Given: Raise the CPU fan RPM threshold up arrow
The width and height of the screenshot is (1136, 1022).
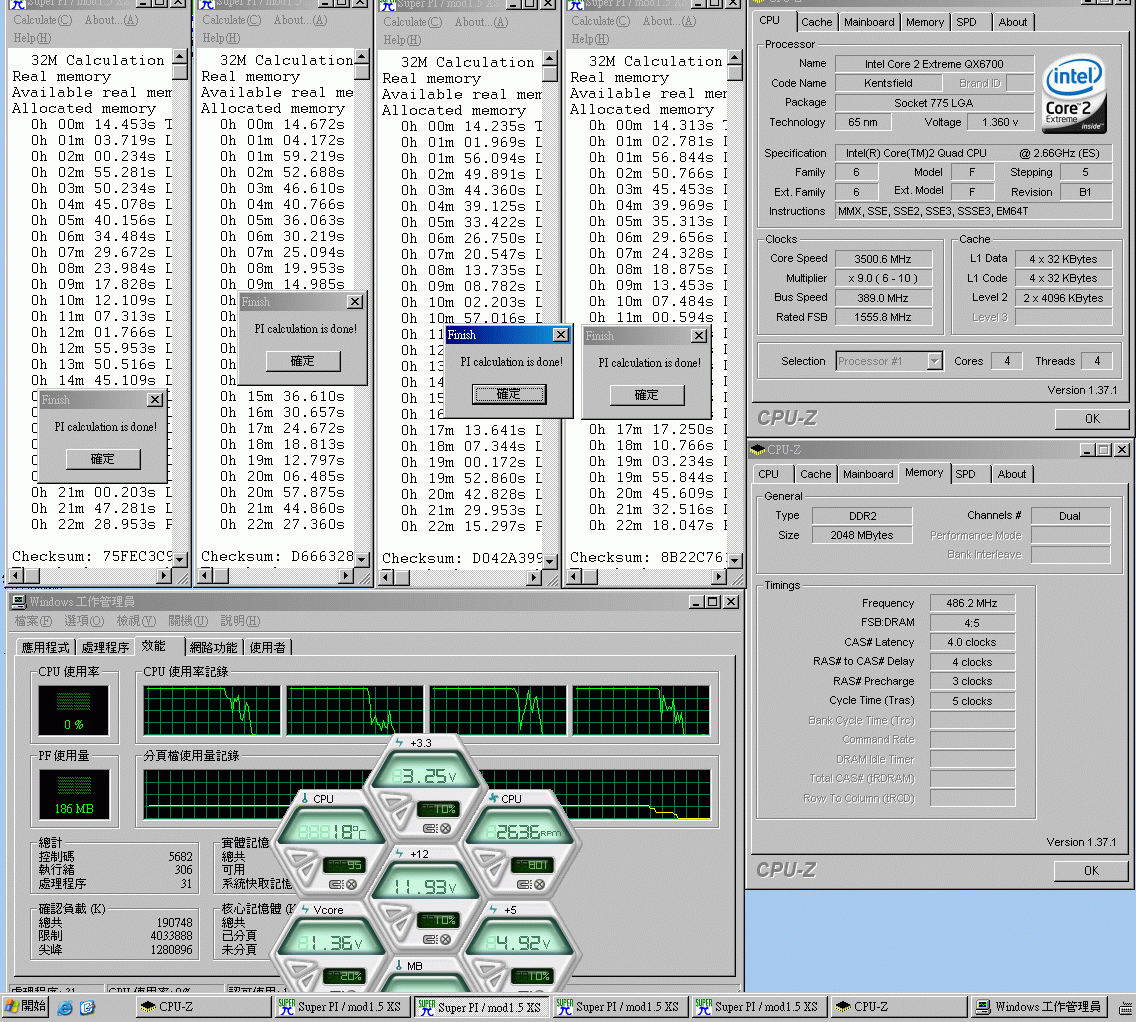Looking at the screenshot, I should (485, 857).
